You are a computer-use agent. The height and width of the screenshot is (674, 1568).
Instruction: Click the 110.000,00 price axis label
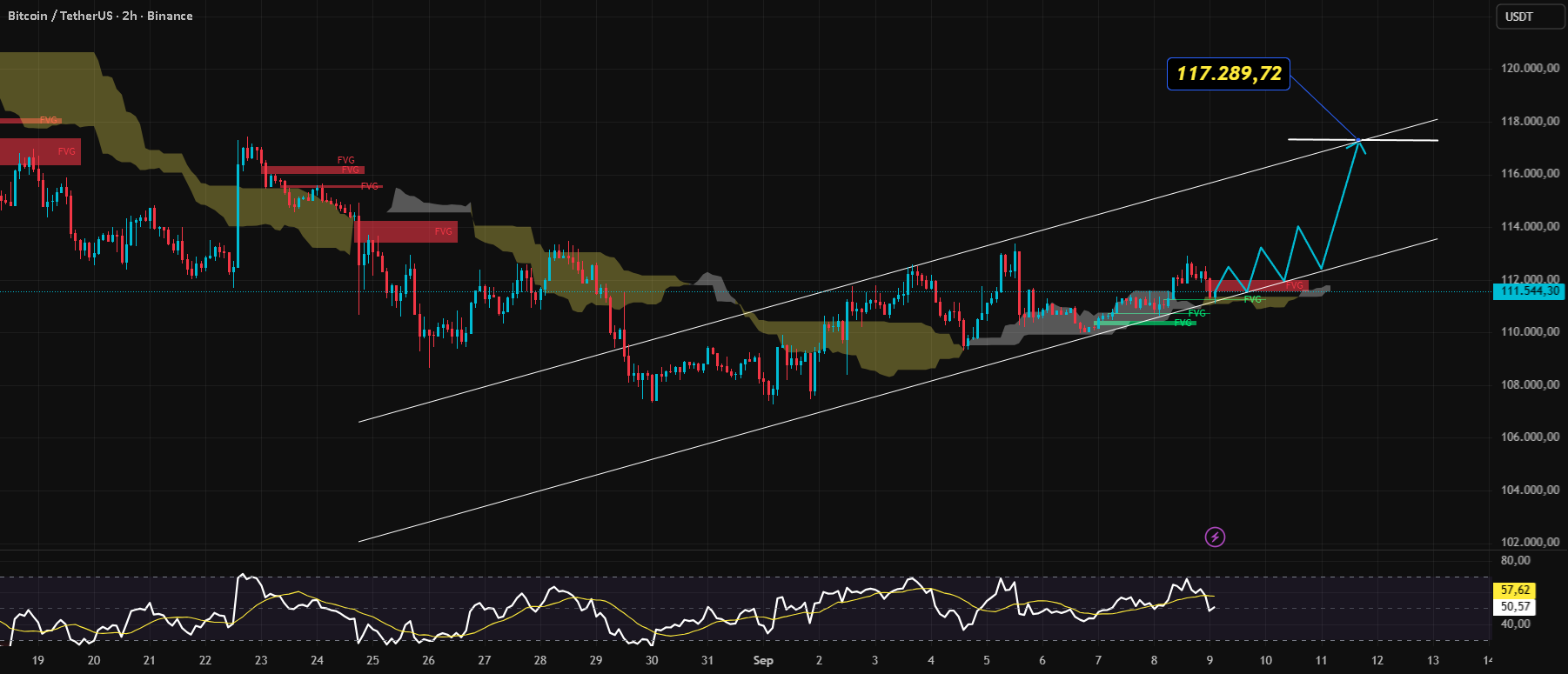(1530, 331)
